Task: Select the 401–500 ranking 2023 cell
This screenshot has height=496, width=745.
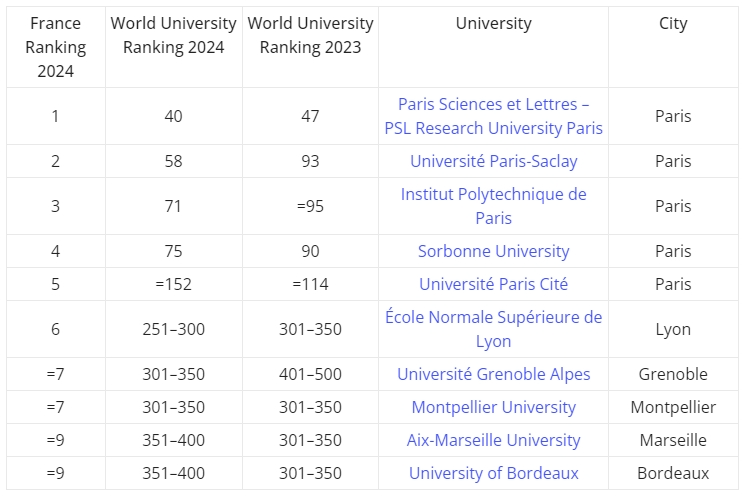Action: pyautogui.click(x=310, y=374)
